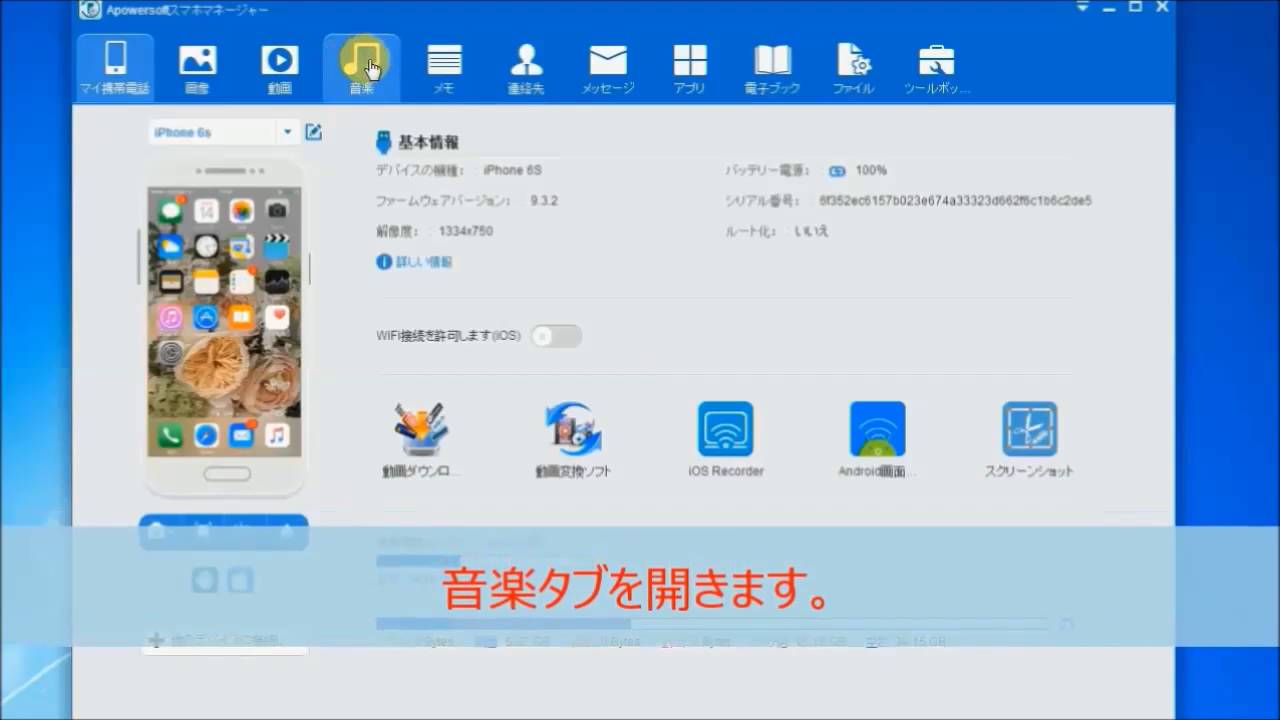This screenshot has width=1280, height=720.
Task: Open the title bar dropdown menu arrow
Action: point(1083,7)
